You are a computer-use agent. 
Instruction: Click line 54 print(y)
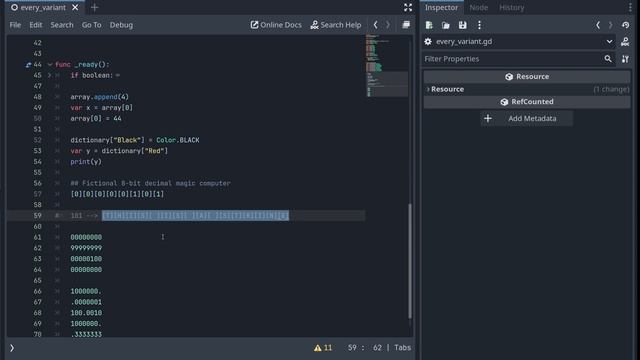86,162
